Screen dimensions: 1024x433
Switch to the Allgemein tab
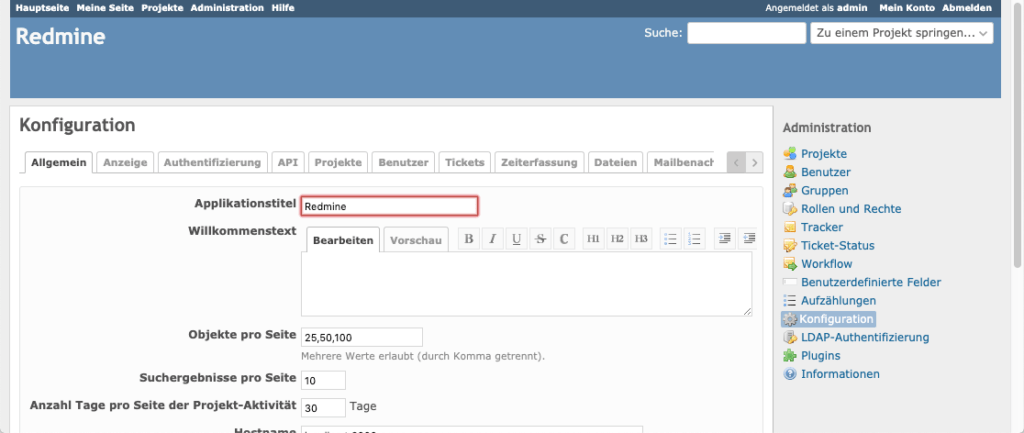click(59, 163)
